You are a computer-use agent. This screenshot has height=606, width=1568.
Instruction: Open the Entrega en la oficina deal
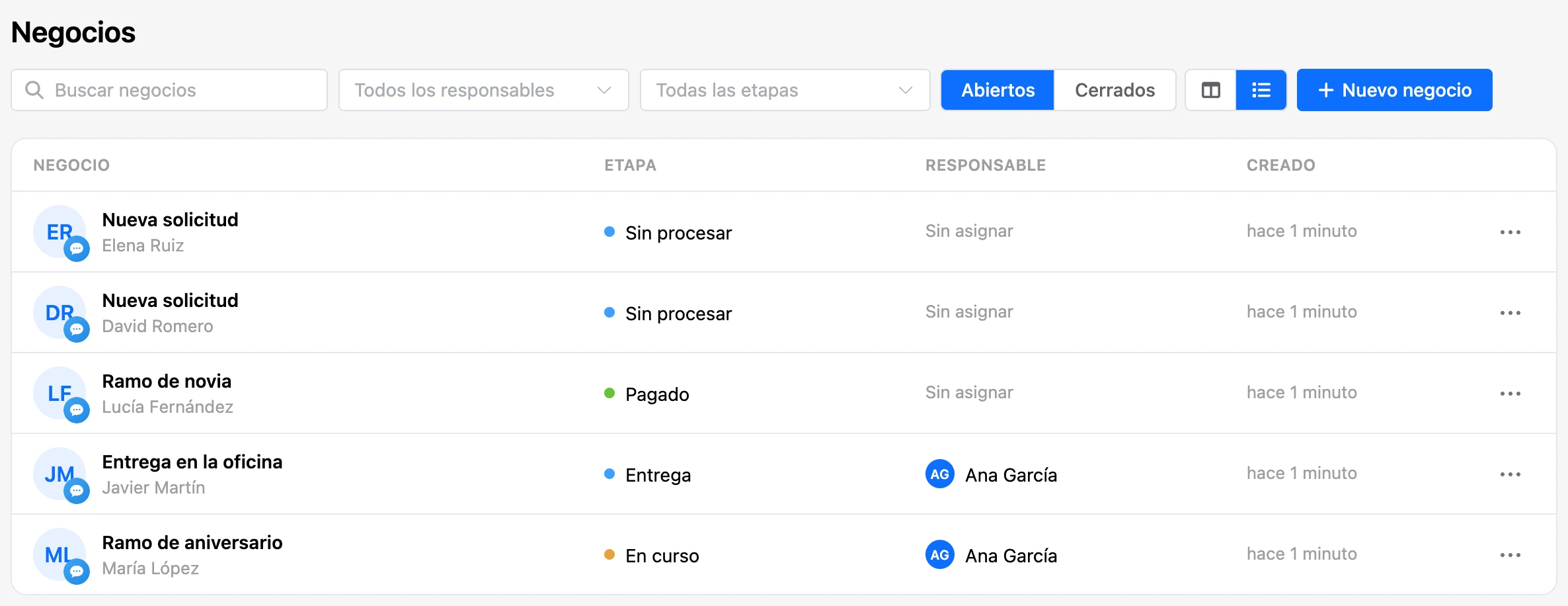pyautogui.click(x=192, y=462)
